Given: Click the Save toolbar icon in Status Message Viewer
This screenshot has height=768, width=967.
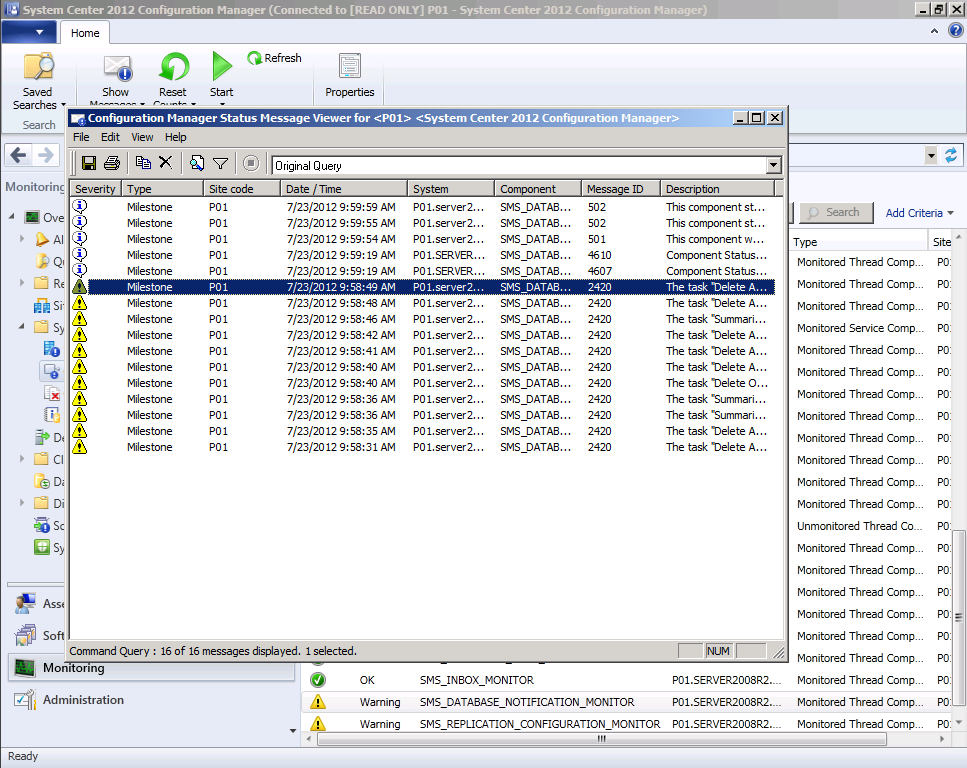Looking at the screenshot, I should click(89, 163).
